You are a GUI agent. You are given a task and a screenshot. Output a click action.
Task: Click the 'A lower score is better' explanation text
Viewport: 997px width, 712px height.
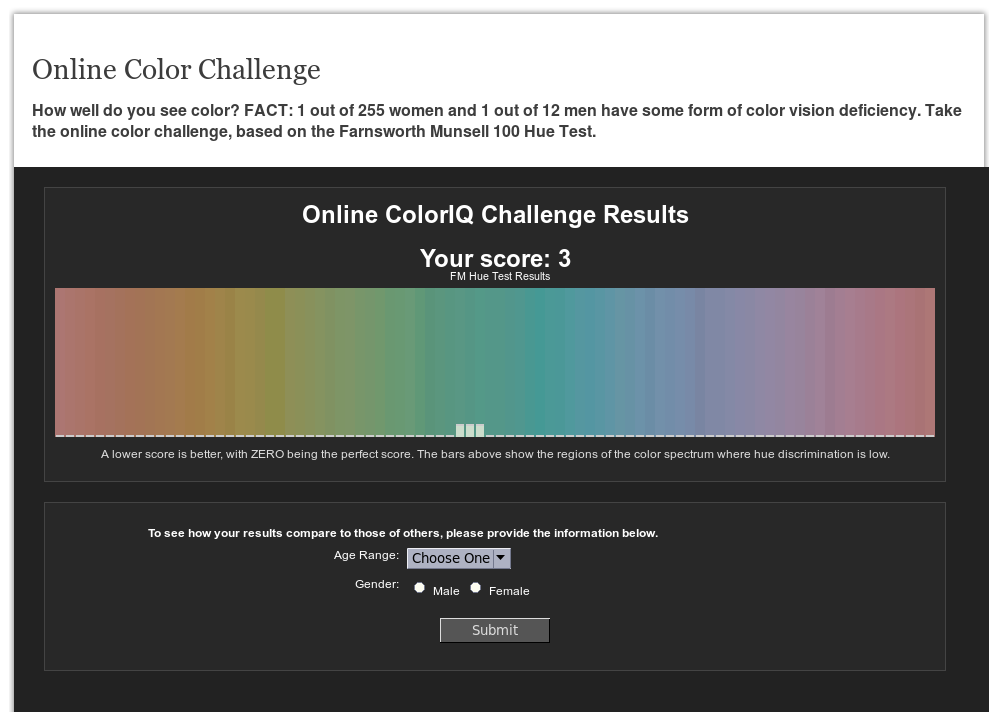[495, 454]
